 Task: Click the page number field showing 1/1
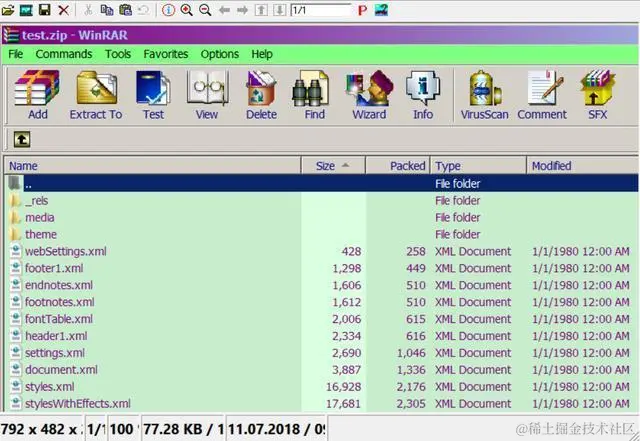coord(321,10)
